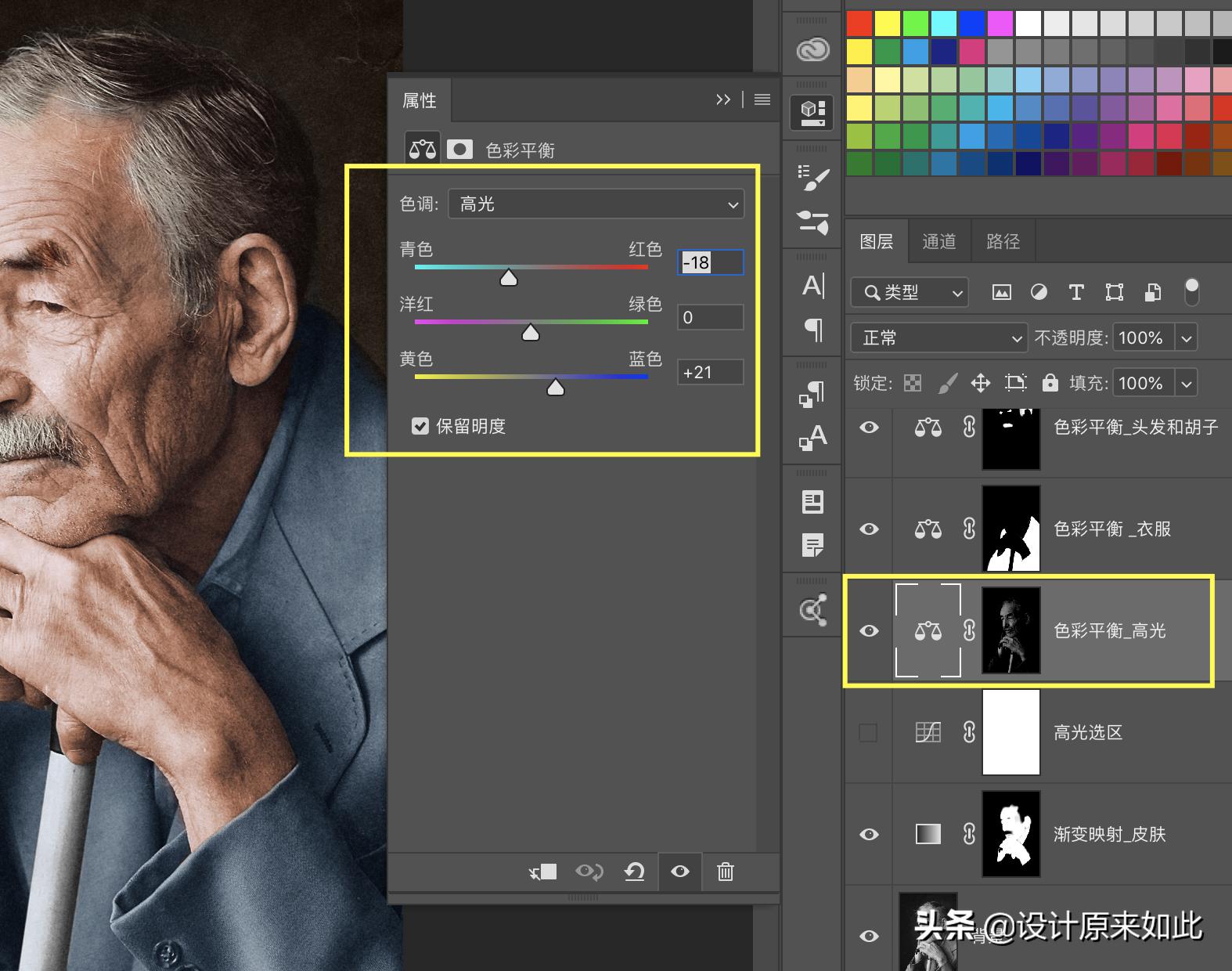Viewport: 1232px width, 971px height.
Task: Show the hidden 高光选区 layer
Action: pos(868,733)
